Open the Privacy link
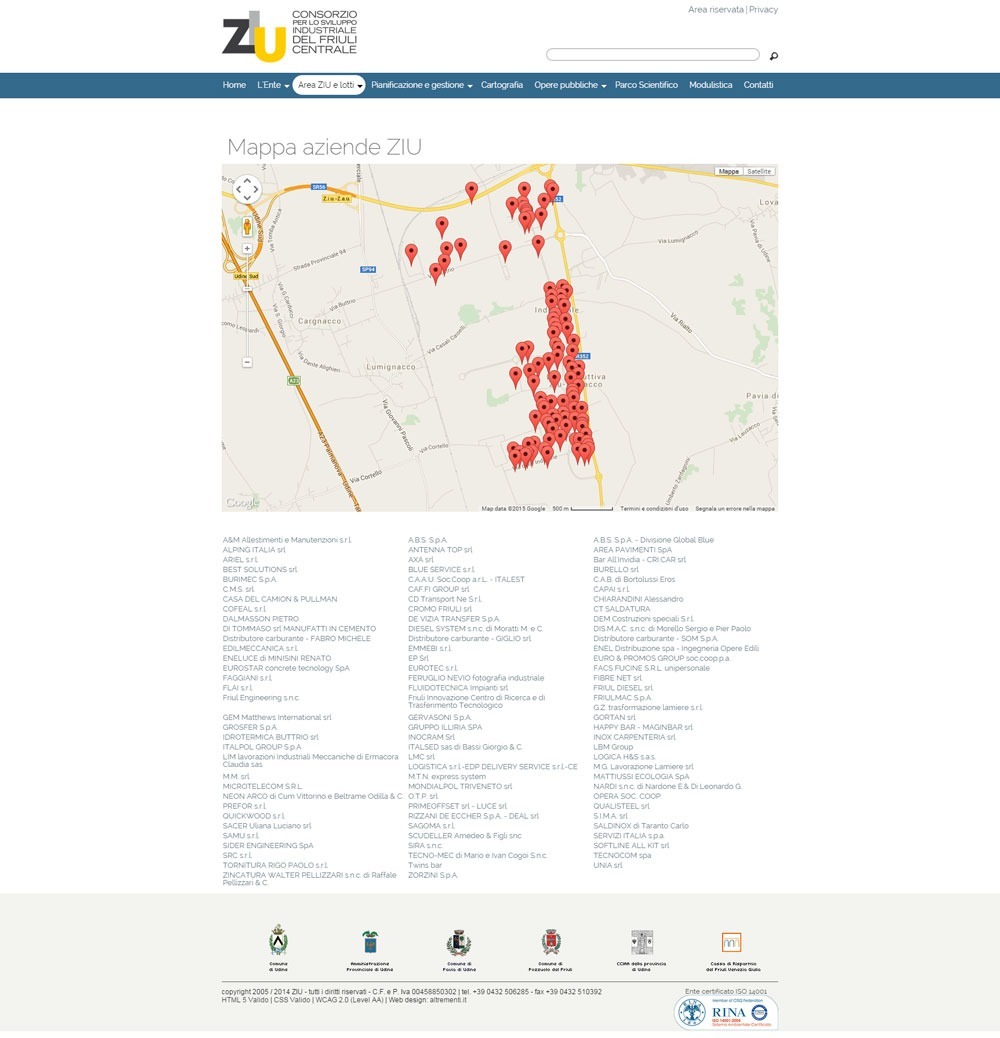1000x1038 pixels. point(763,10)
